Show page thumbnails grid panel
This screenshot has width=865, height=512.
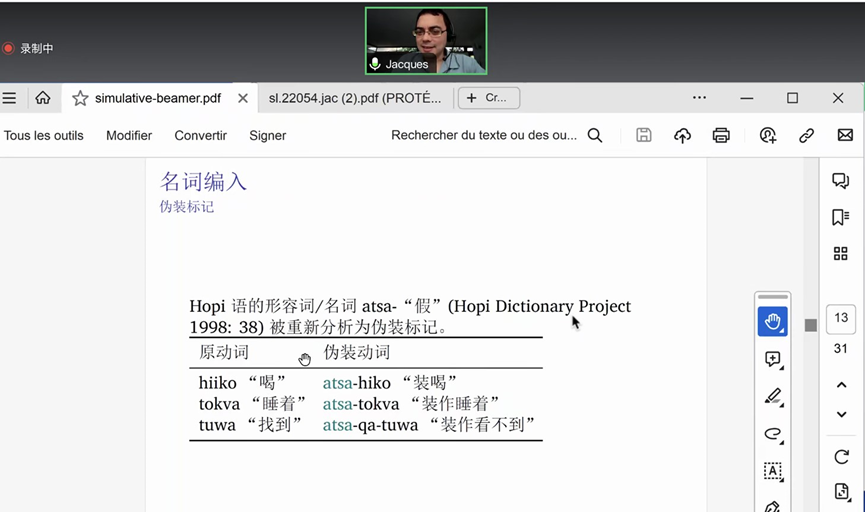tap(840, 254)
